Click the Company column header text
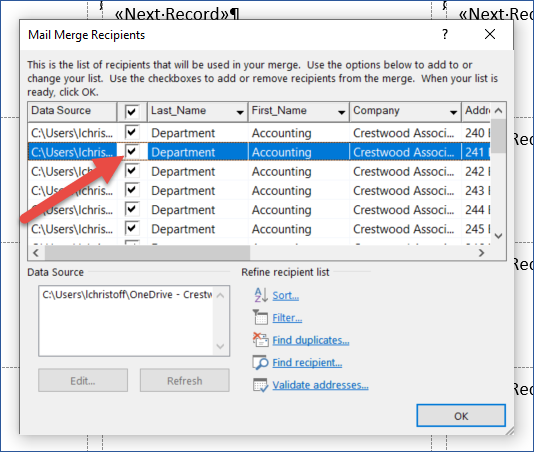Screen dimensions: 534x452 point(376,110)
